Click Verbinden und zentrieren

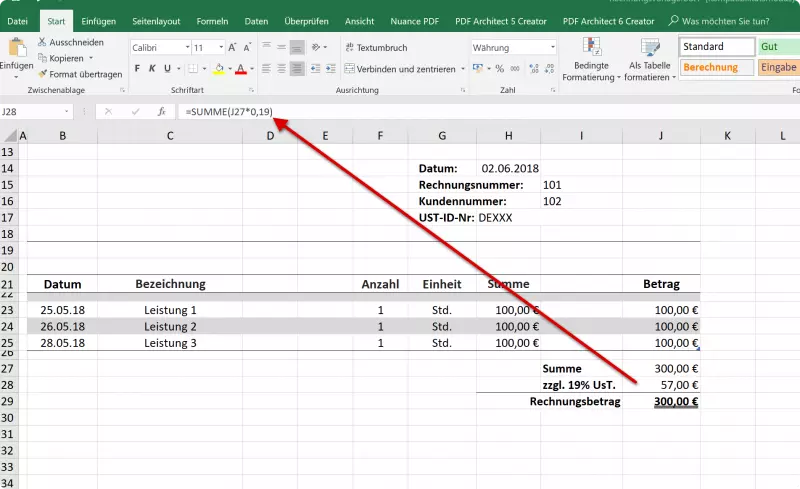[400, 68]
